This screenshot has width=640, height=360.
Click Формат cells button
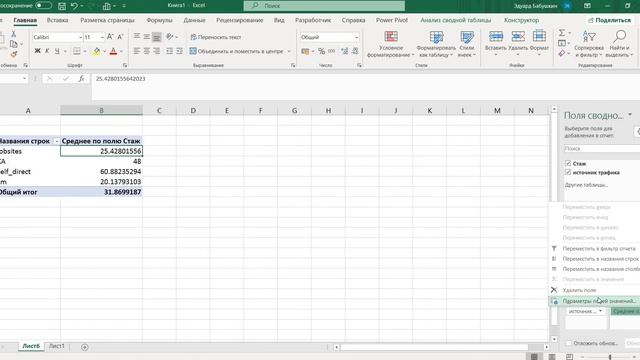[539, 43]
